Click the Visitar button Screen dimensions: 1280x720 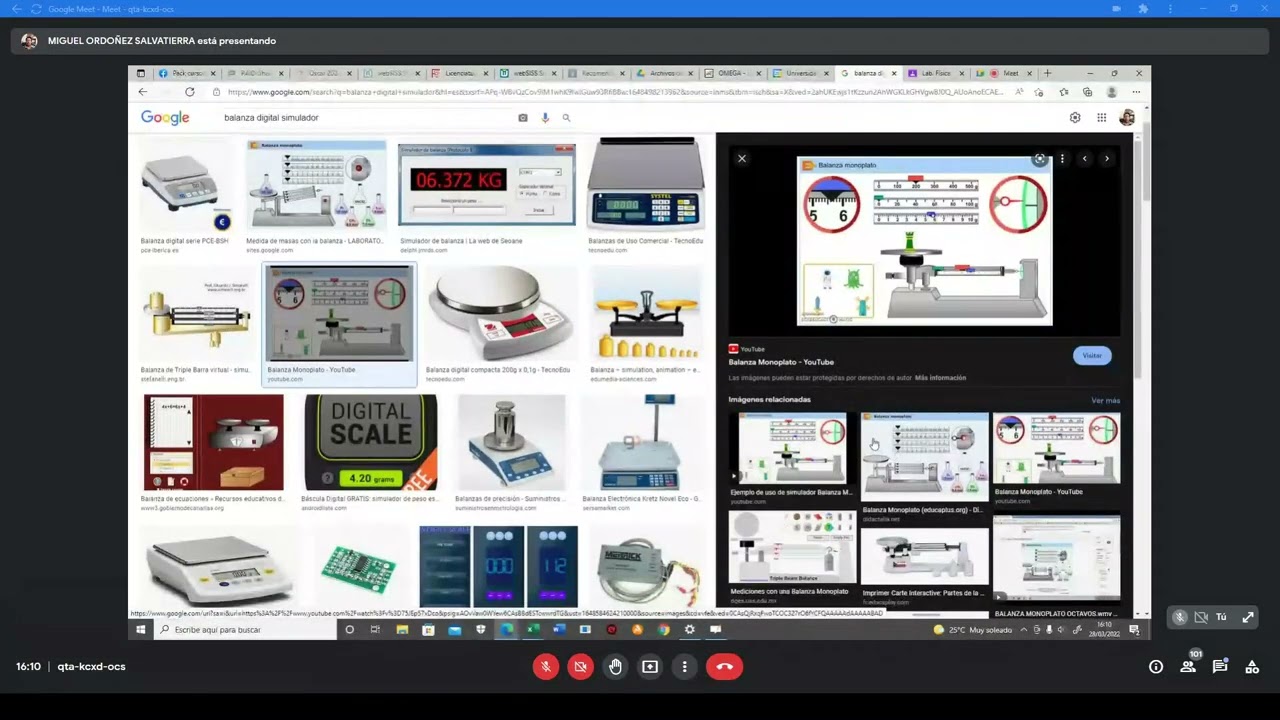[x=1092, y=355]
